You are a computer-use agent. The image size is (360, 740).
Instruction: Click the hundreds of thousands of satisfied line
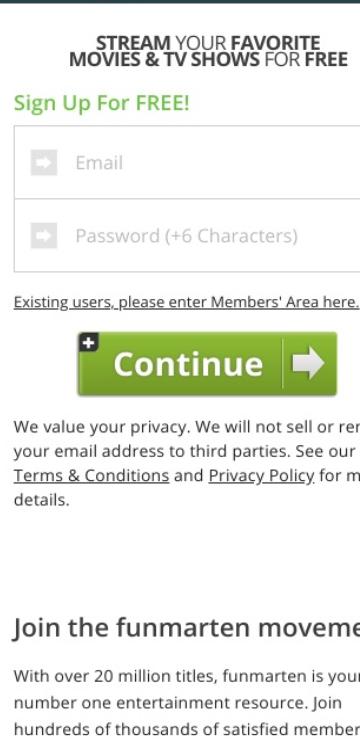187,729
